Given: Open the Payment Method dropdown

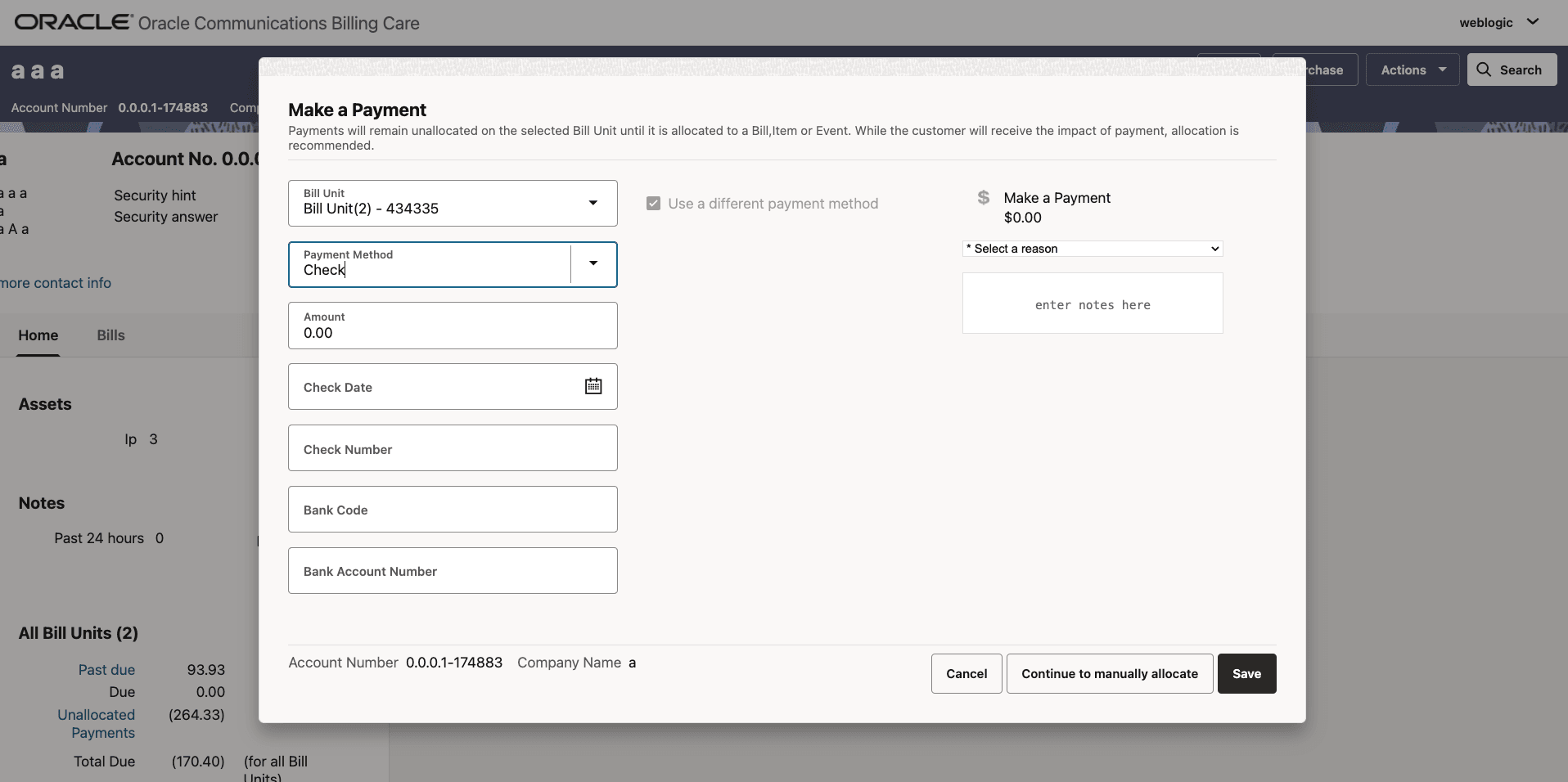Looking at the screenshot, I should (593, 264).
